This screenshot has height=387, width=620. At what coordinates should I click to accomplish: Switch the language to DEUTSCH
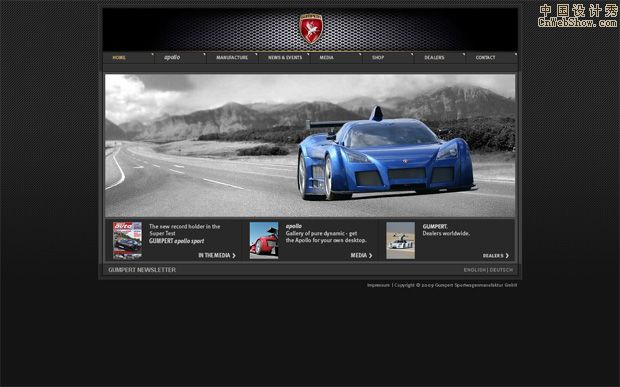501,270
